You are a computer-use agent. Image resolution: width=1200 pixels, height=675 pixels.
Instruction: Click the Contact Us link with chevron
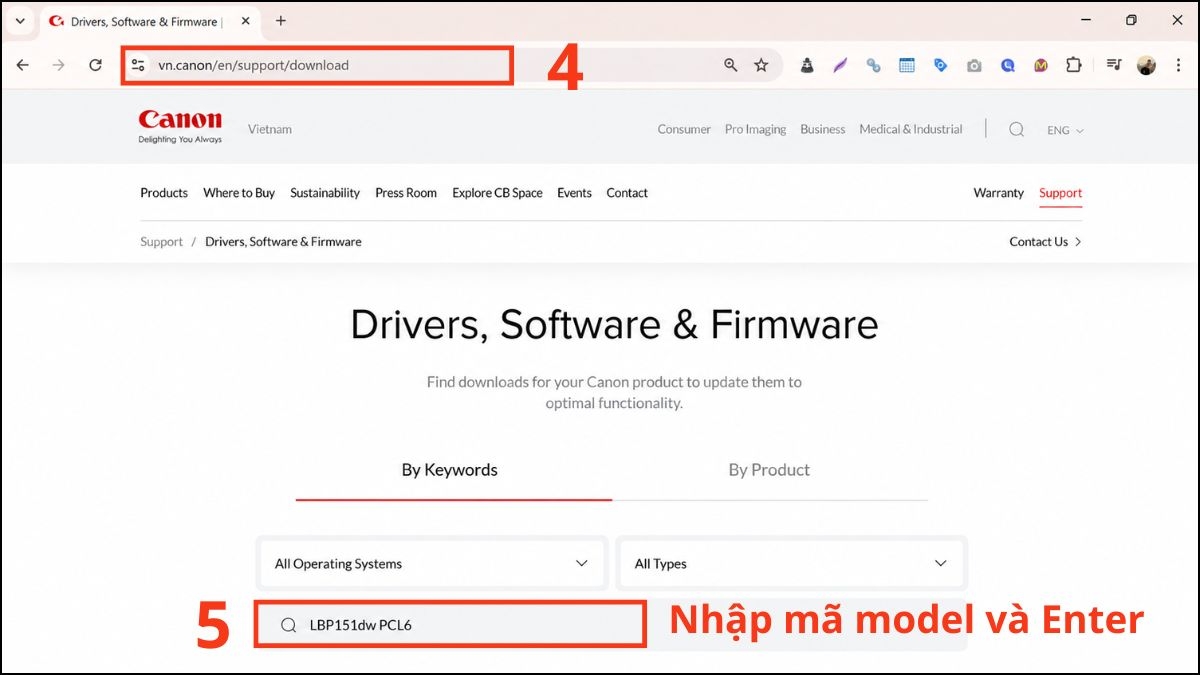pyautogui.click(x=1046, y=242)
